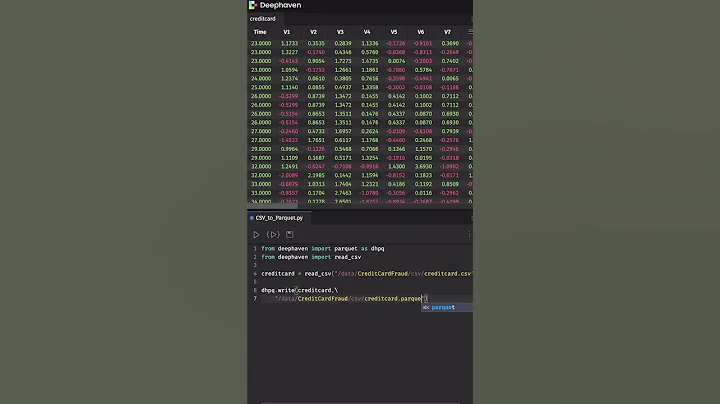The width and height of the screenshot is (720, 404).
Task: Select cell with value 3.6930
Action: click(423, 167)
